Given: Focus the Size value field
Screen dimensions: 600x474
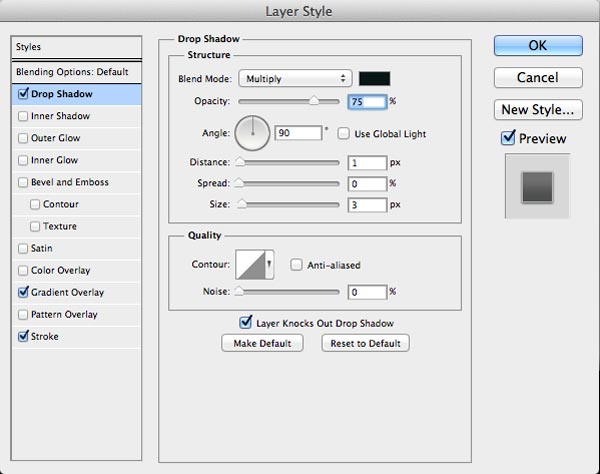Looking at the screenshot, I should [x=367, y=205].
